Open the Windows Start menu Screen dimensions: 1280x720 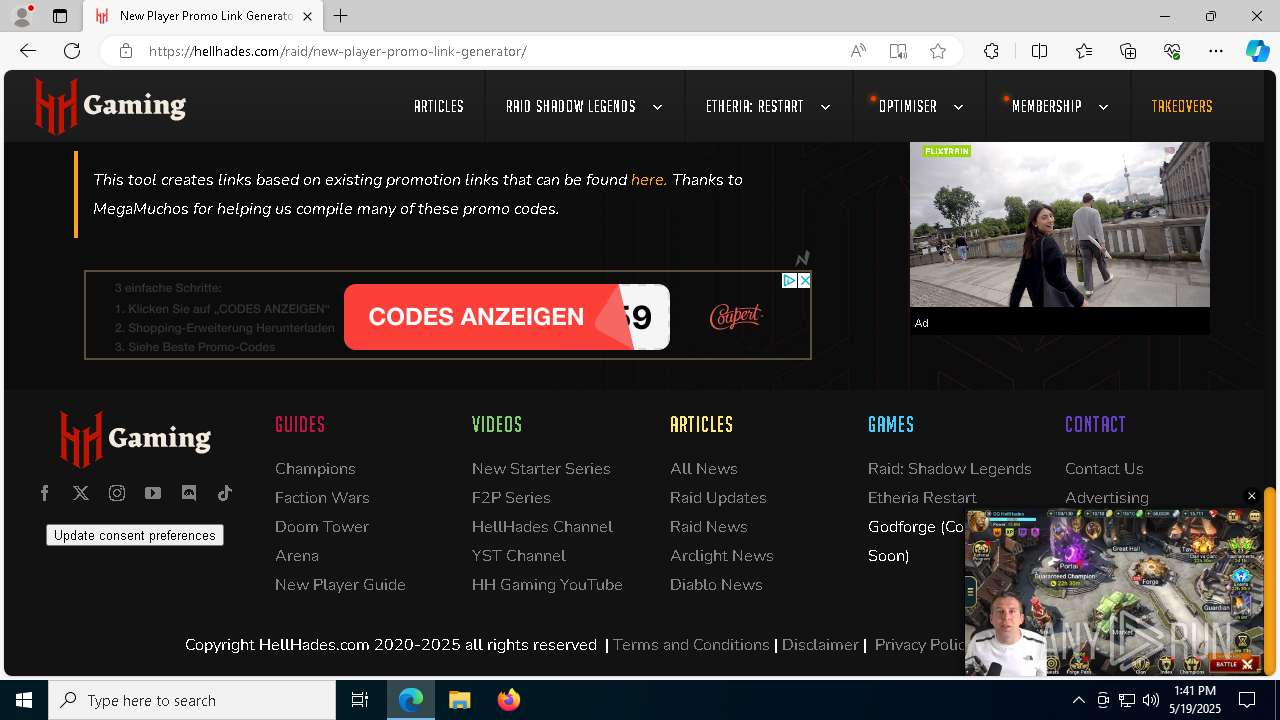[24, 700]
